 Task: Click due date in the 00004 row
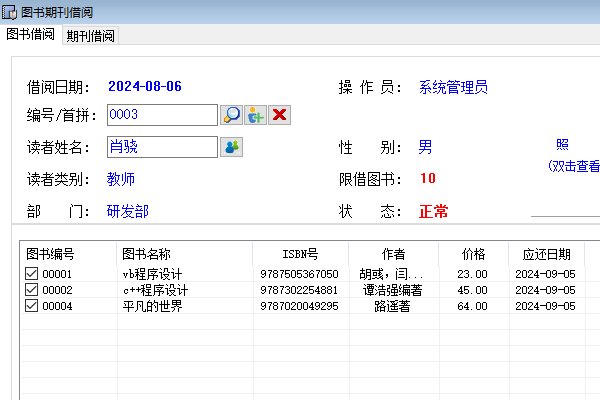[545, 306]
